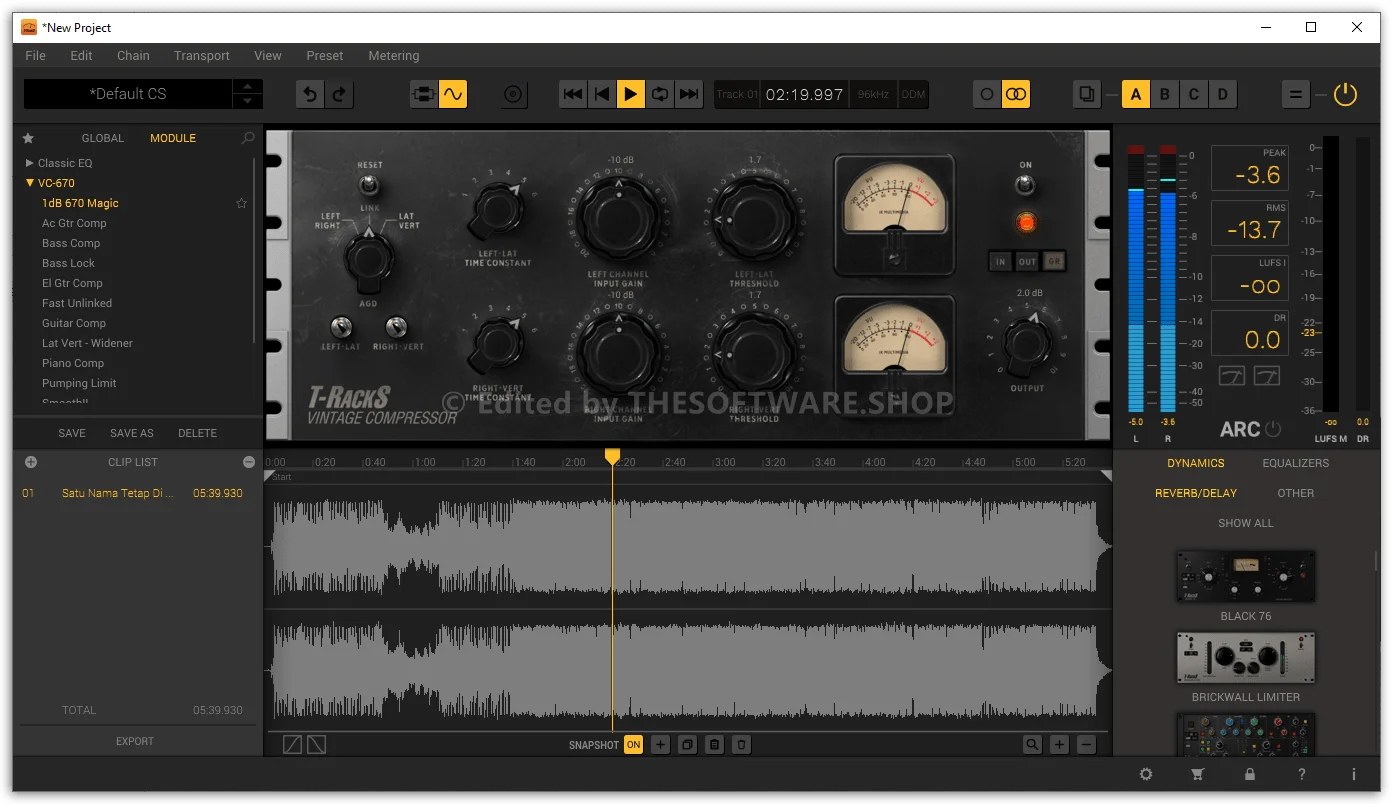
Task: Click the DELETE preset button
Action: pyautogui.click(x=197, y=433)
